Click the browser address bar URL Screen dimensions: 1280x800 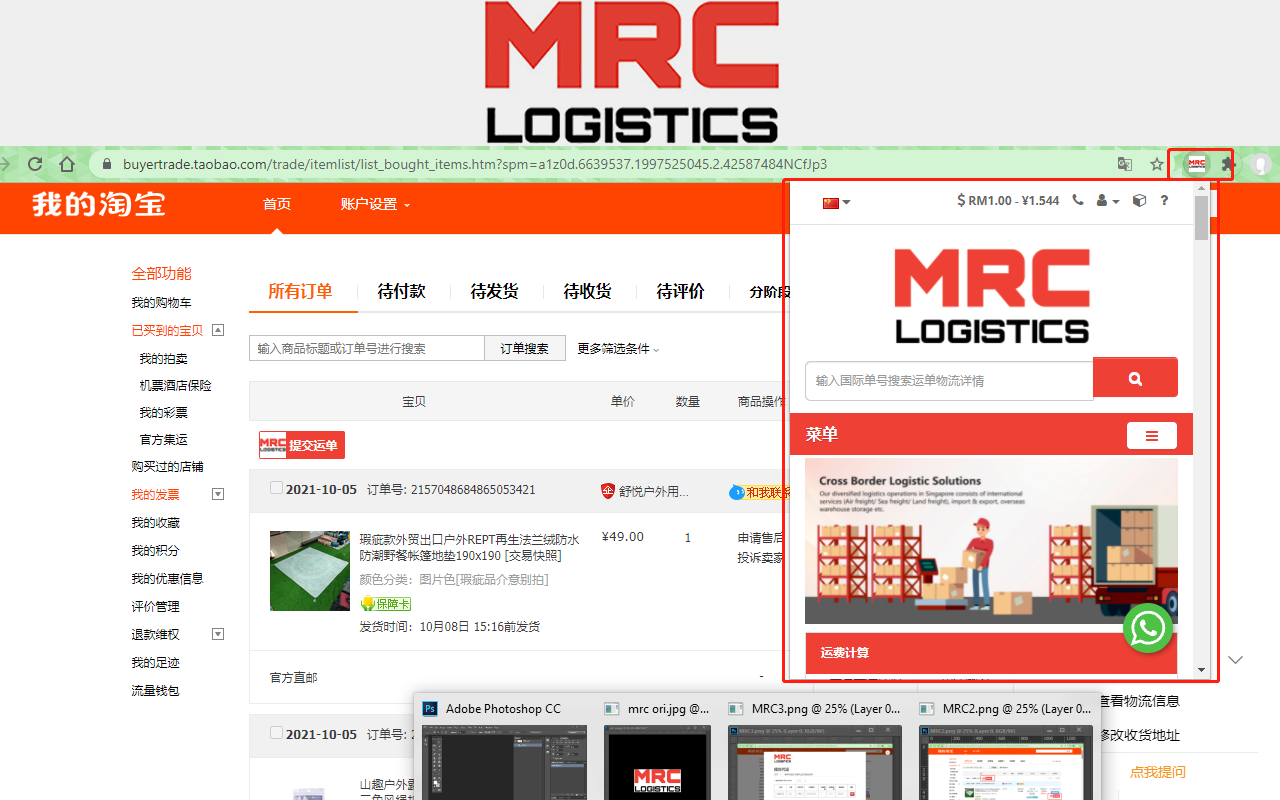coord(475,164)
